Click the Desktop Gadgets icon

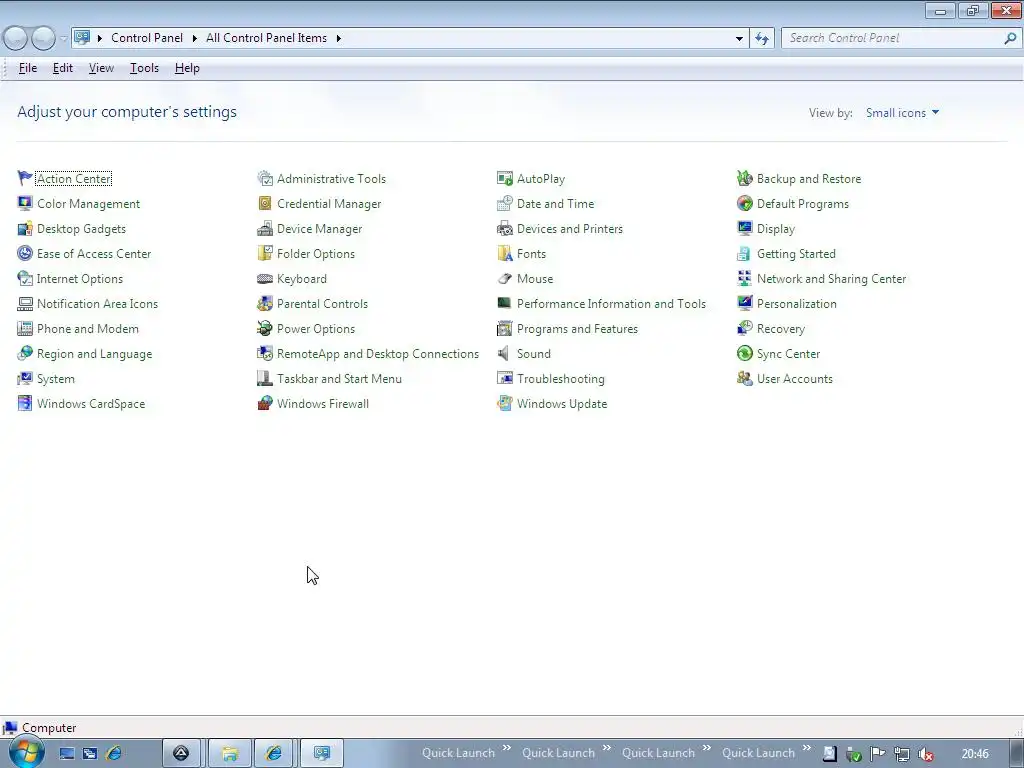(25, 229)
